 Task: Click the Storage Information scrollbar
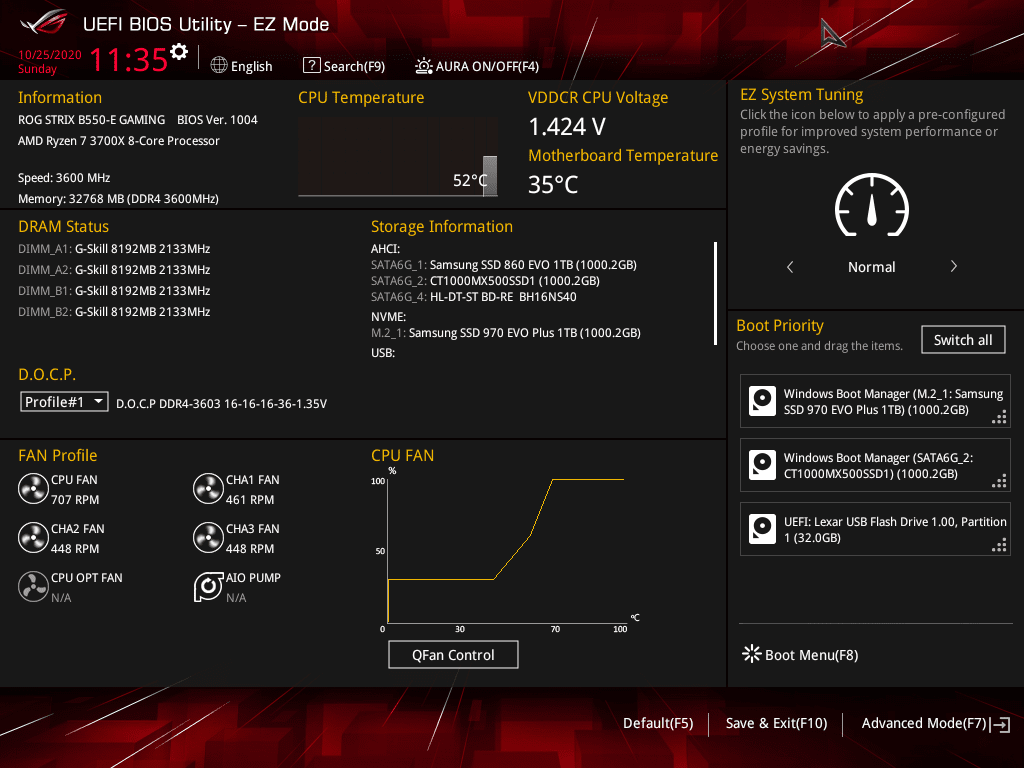pos(716,293)
